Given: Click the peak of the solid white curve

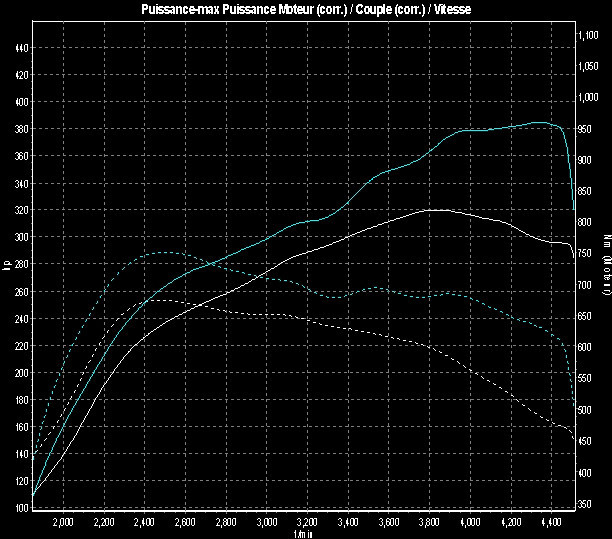Looking at the screenshot, I should 432,210.
